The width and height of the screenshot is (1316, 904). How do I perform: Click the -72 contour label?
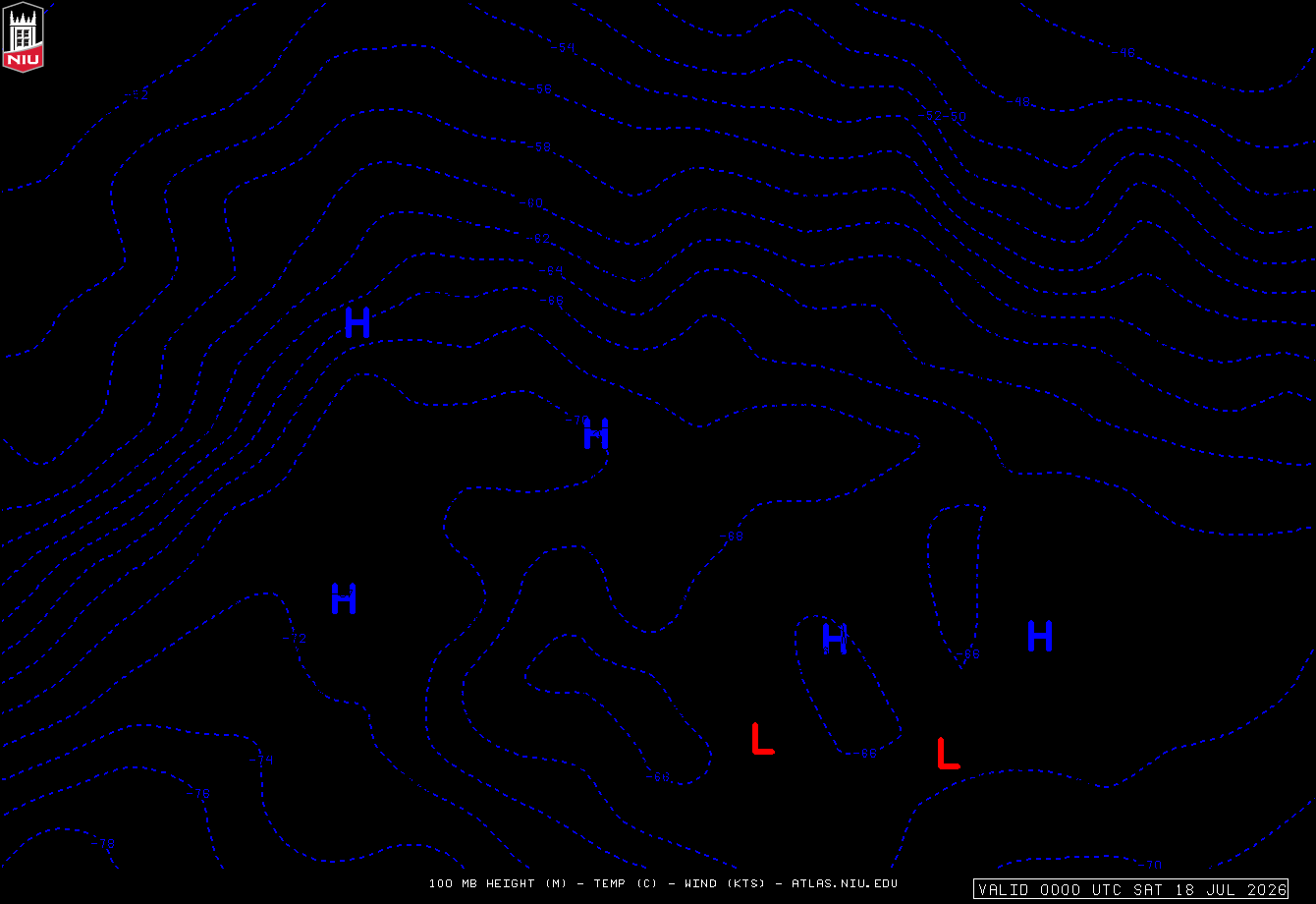tap(295, 638)
